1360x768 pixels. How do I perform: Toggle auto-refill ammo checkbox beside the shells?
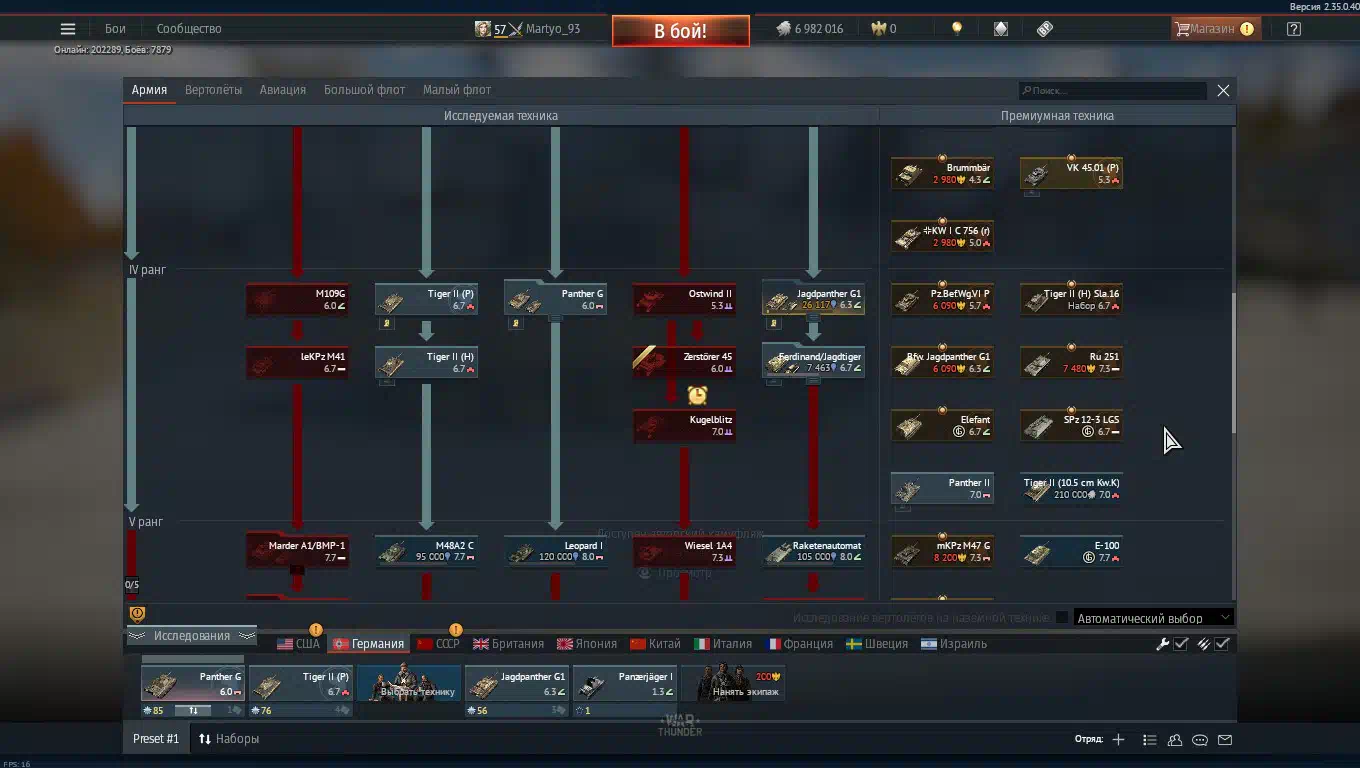(1222, 644)
